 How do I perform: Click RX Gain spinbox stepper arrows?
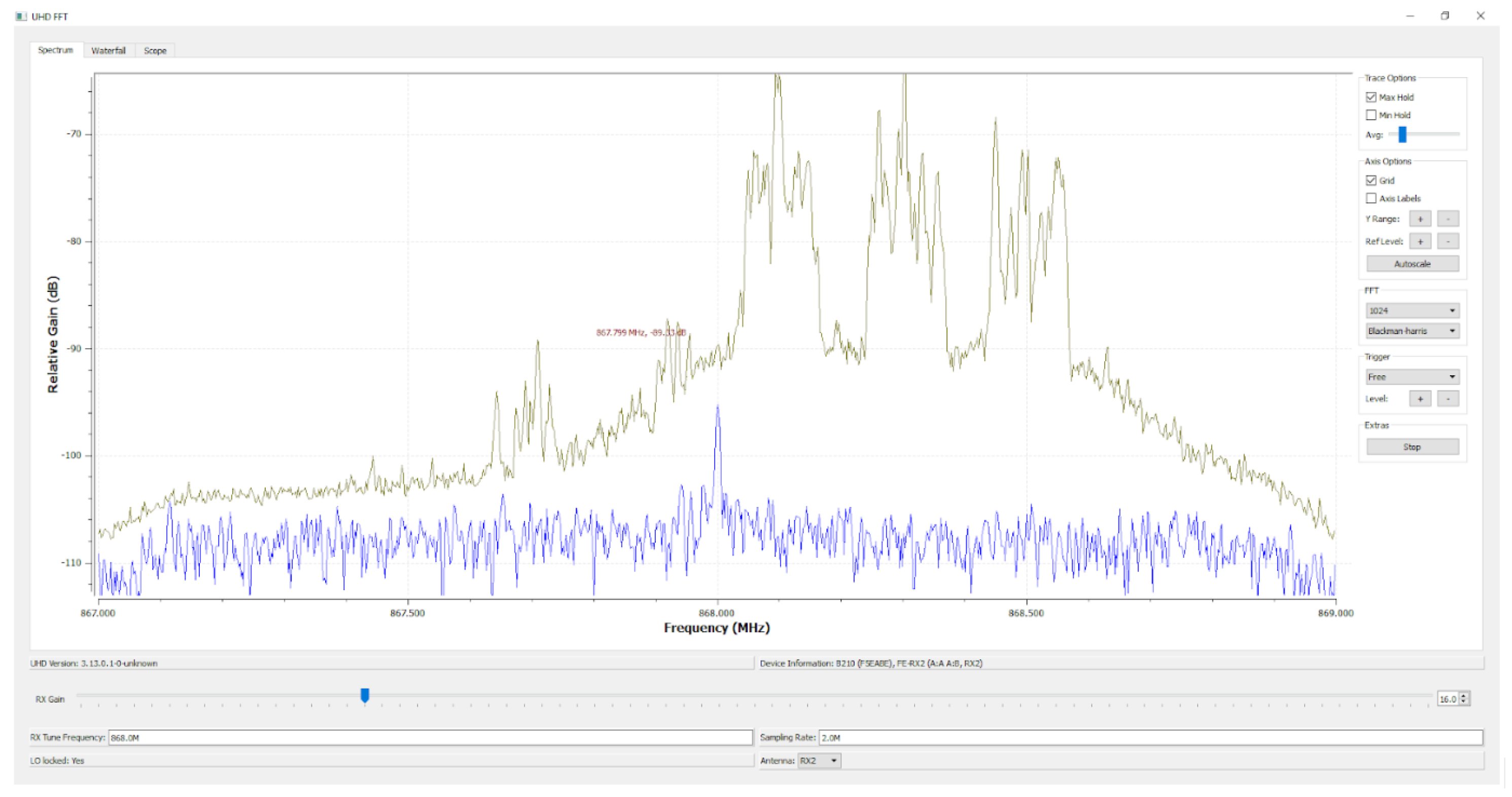(x=1464, y=699)
